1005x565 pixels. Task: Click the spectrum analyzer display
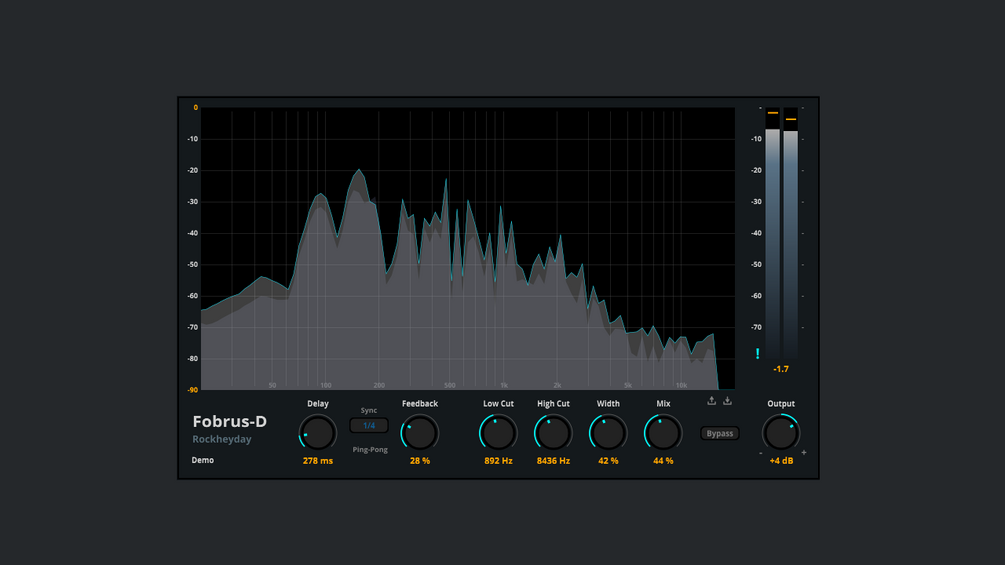tap(468, 249)
